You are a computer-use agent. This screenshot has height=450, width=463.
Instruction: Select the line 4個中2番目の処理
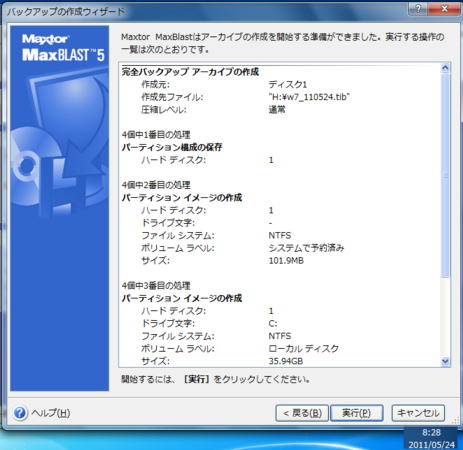(x=156, y=185)
